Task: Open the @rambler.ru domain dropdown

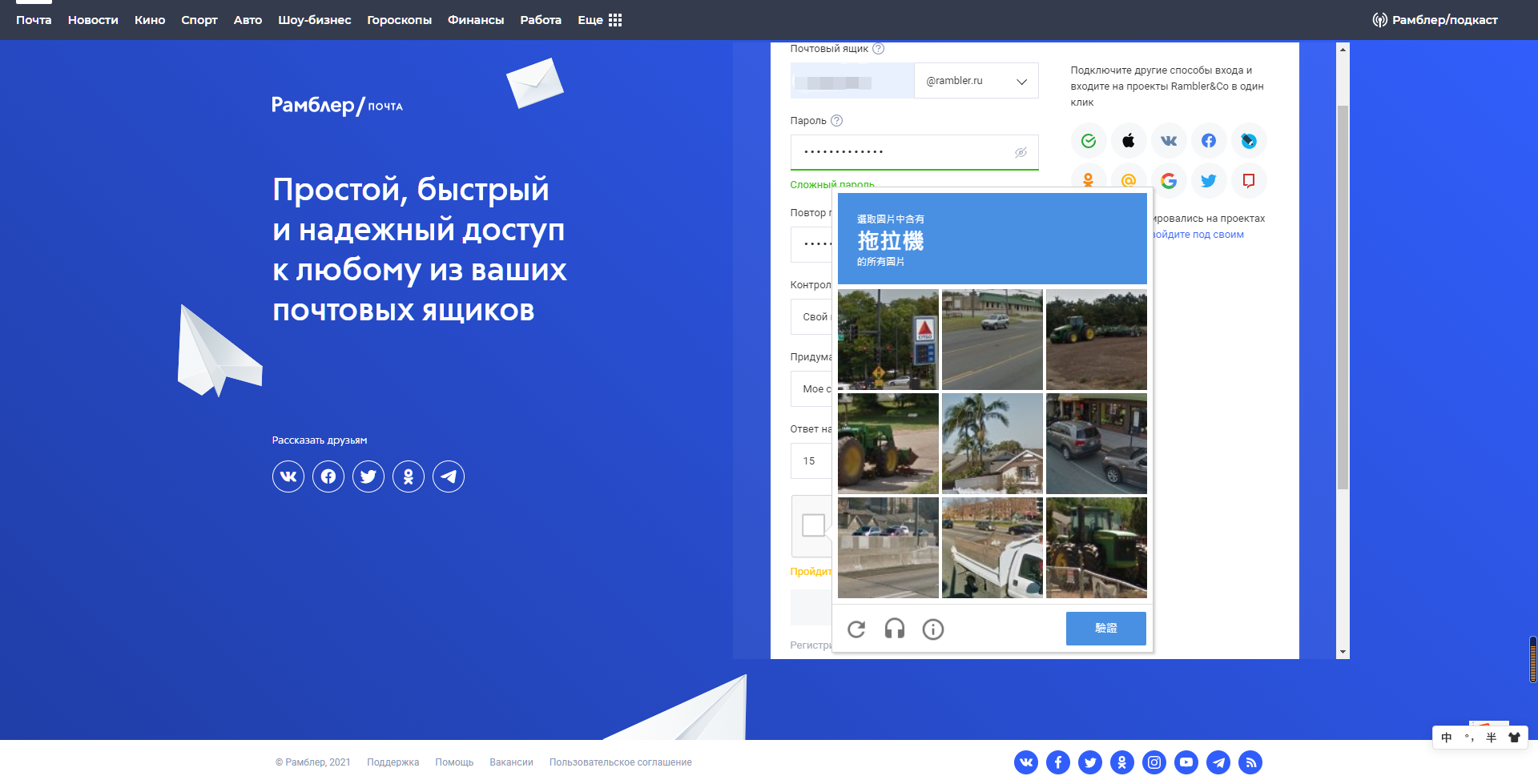Action: pyautogui.click(x=976, y=81)
